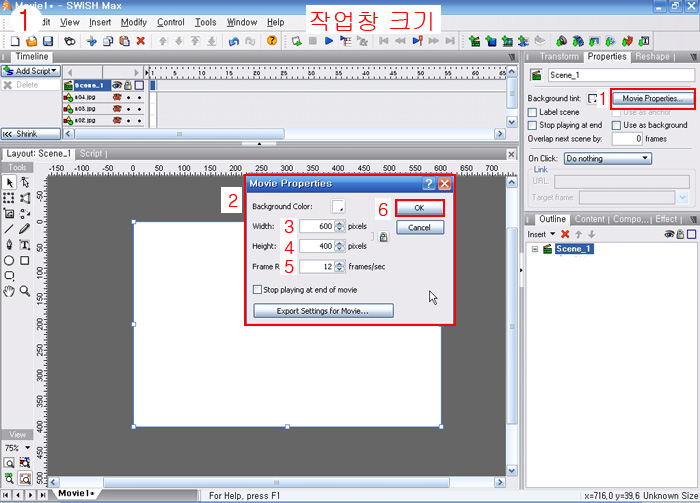Open the Background Color swatch in the dialog
The width and height of the screenshot is (700, 503).
click(338, 206)
